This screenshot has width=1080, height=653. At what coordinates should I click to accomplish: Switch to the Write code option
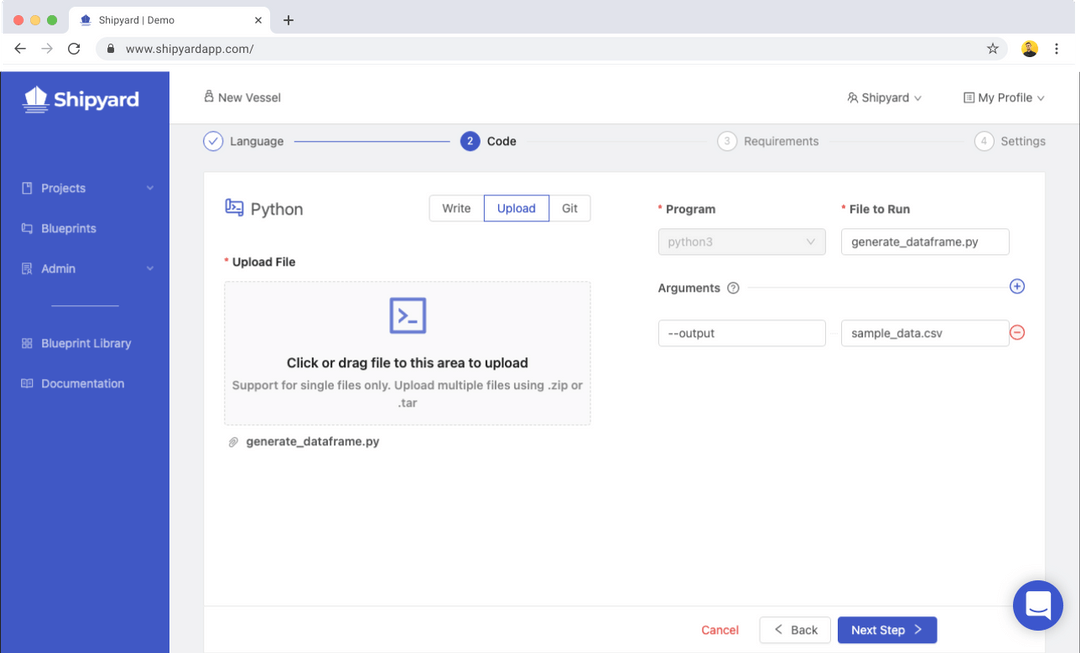pyautogui.click(x=456, y=208)
